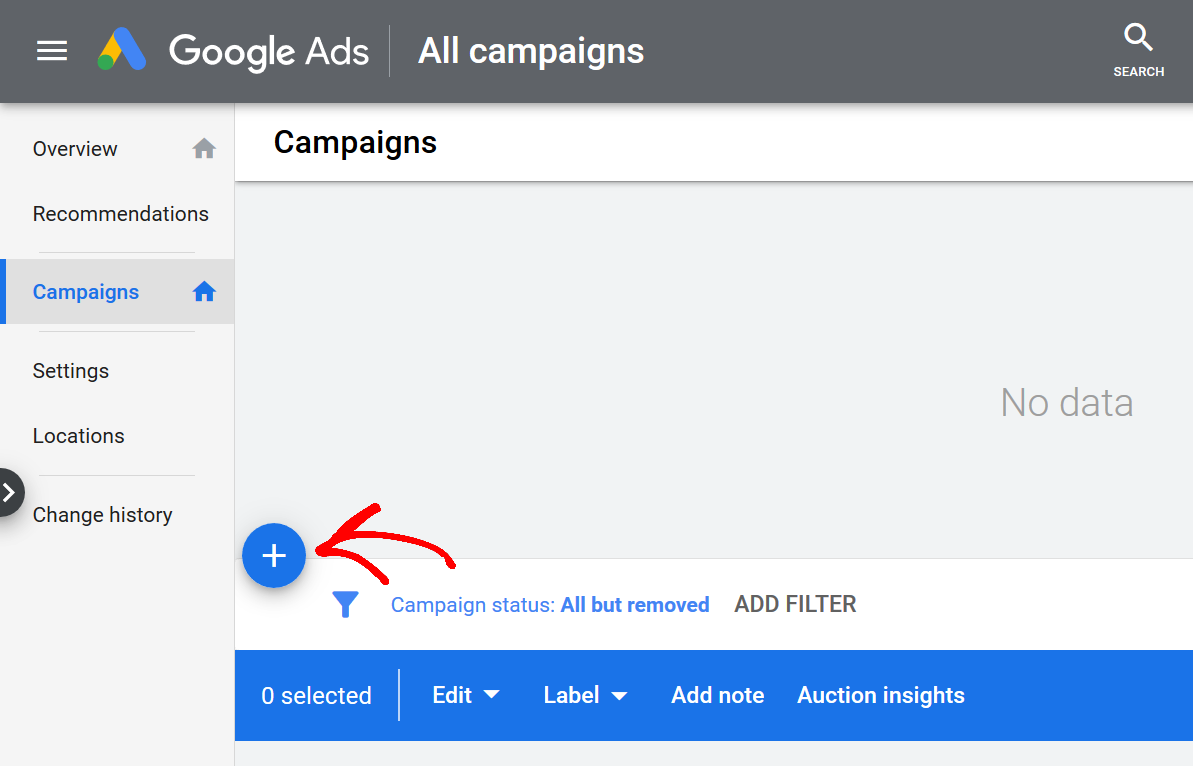Viewport: 1193px width, 766px height.
Task: Click the home icon beside Overview
Action: click(x=204, y=147)
